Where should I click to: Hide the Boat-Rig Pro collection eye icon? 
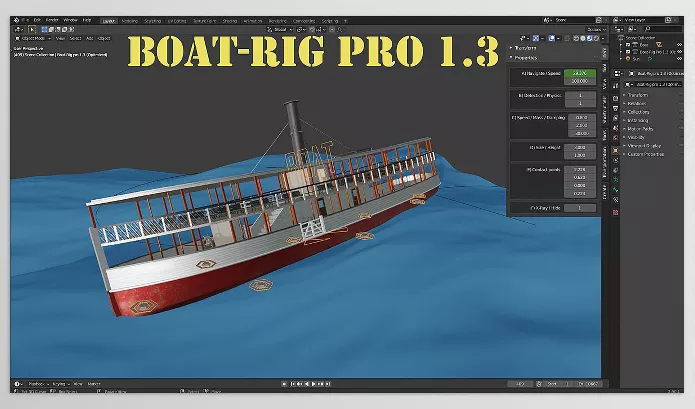click(x=679, y=52)
